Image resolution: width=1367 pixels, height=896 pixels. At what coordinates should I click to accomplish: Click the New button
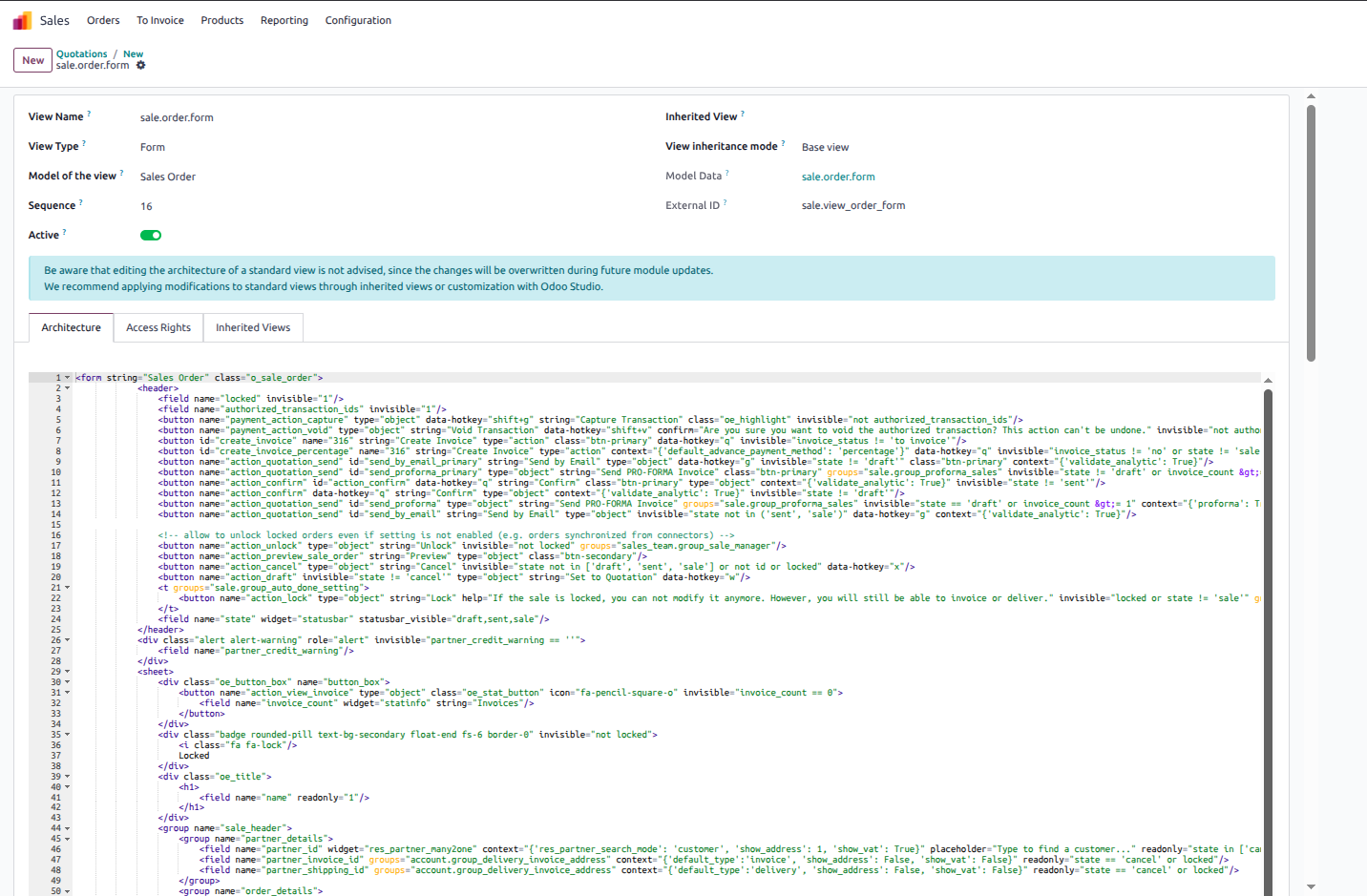point(32,60)
